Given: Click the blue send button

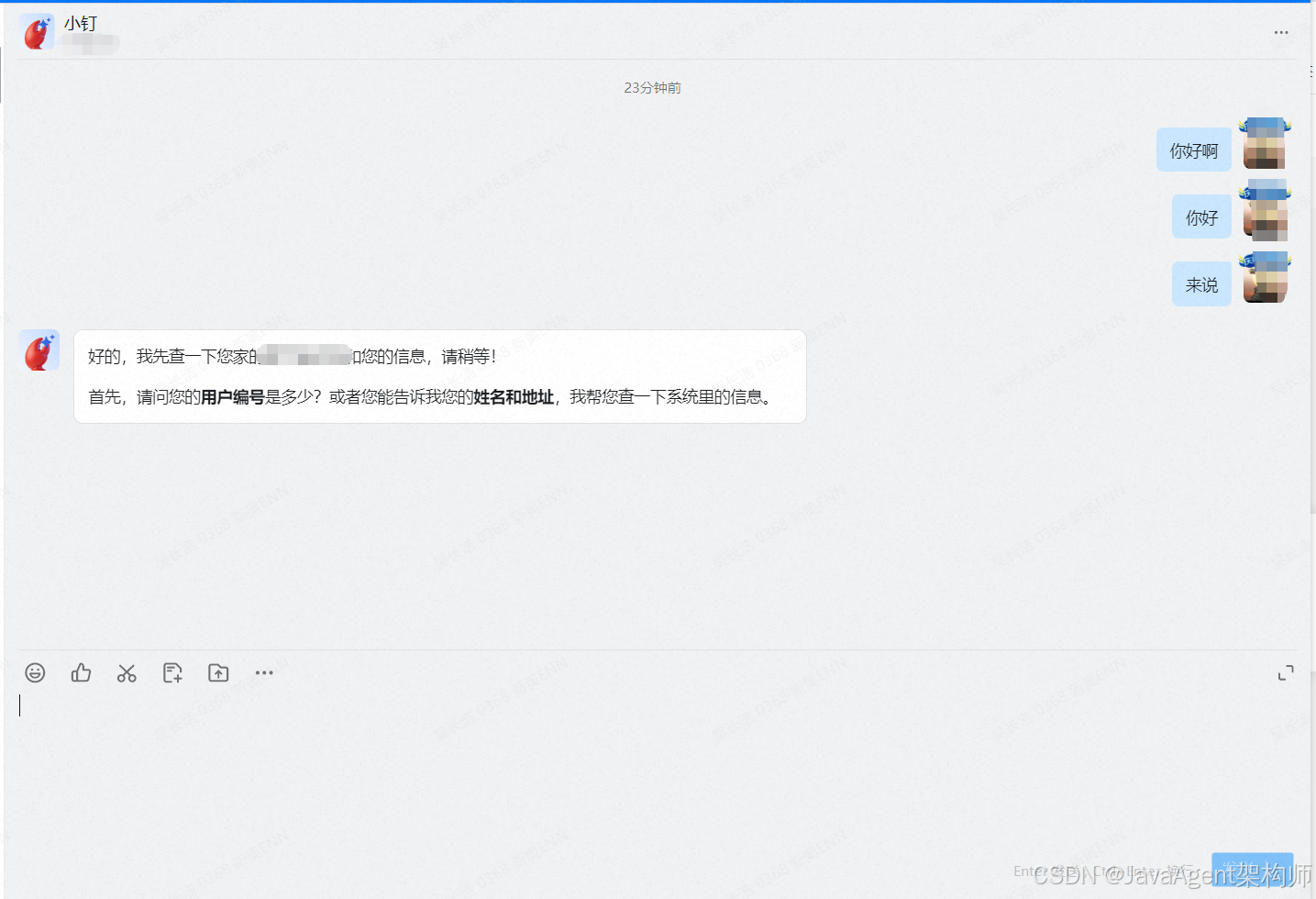Looking at the screenshot, I should (1253, 870).
